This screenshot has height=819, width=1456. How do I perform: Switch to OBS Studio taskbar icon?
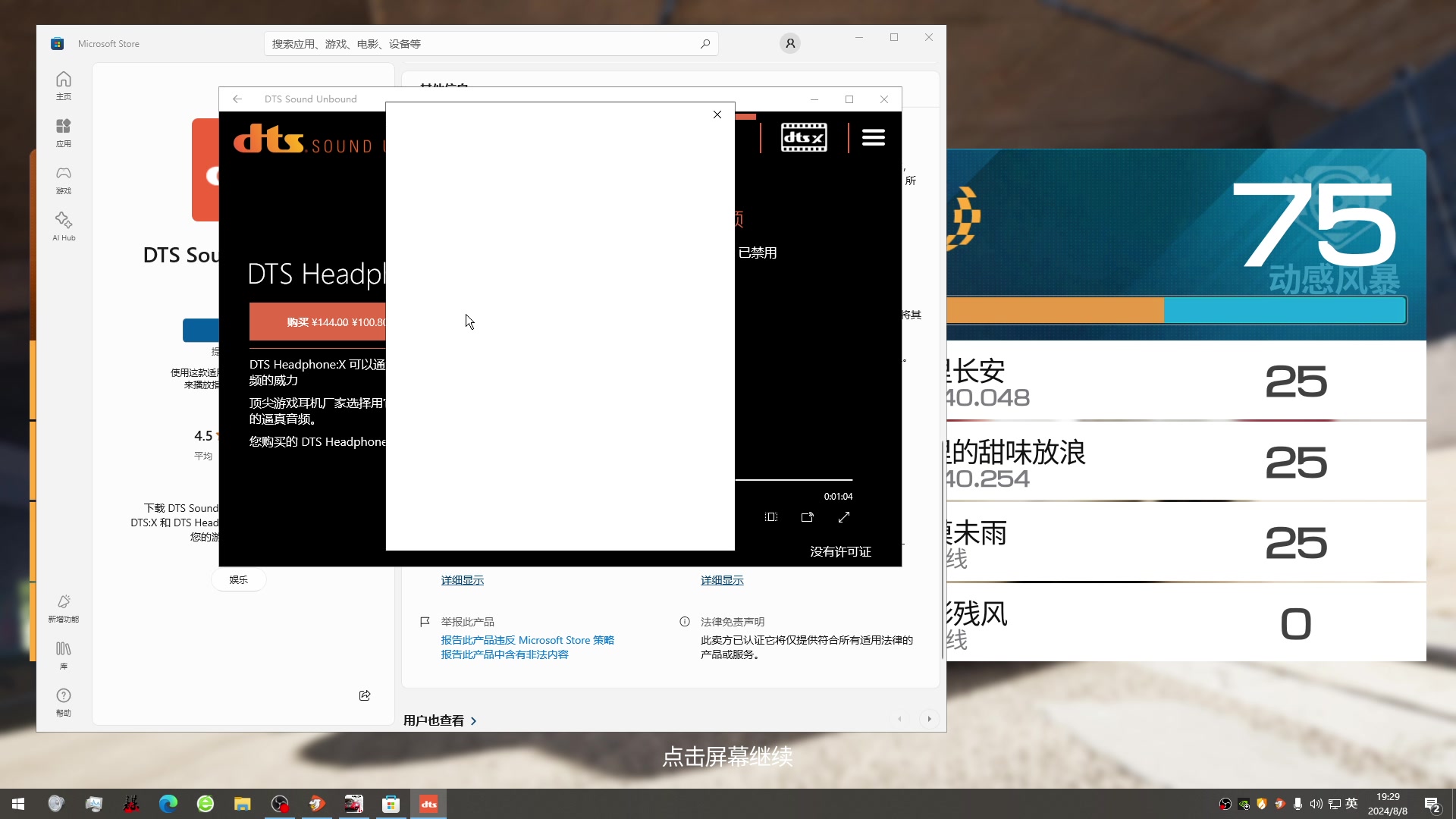click(280, 804)
